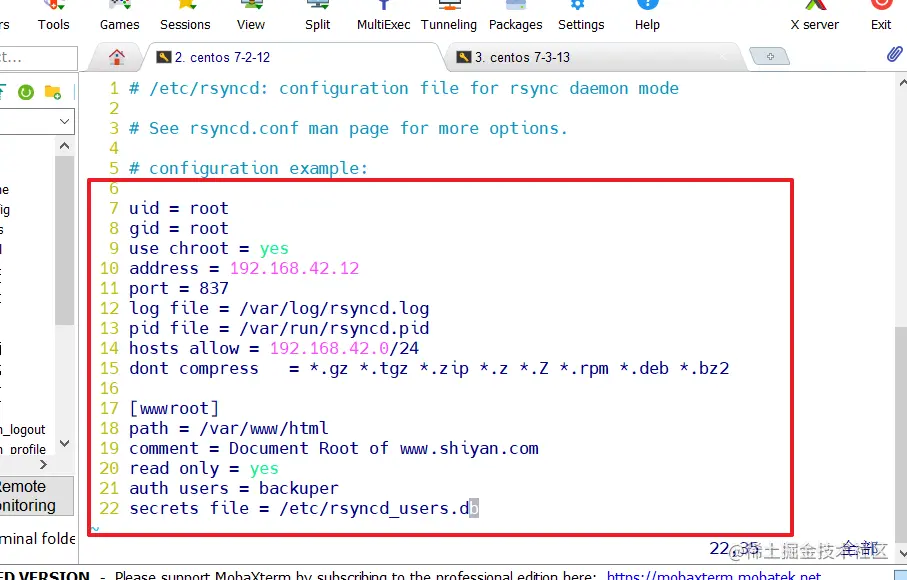This screenshot has width=907, height=580.
Task: Click the terminal scrollbar thumb
Action: tap(901, 434)
